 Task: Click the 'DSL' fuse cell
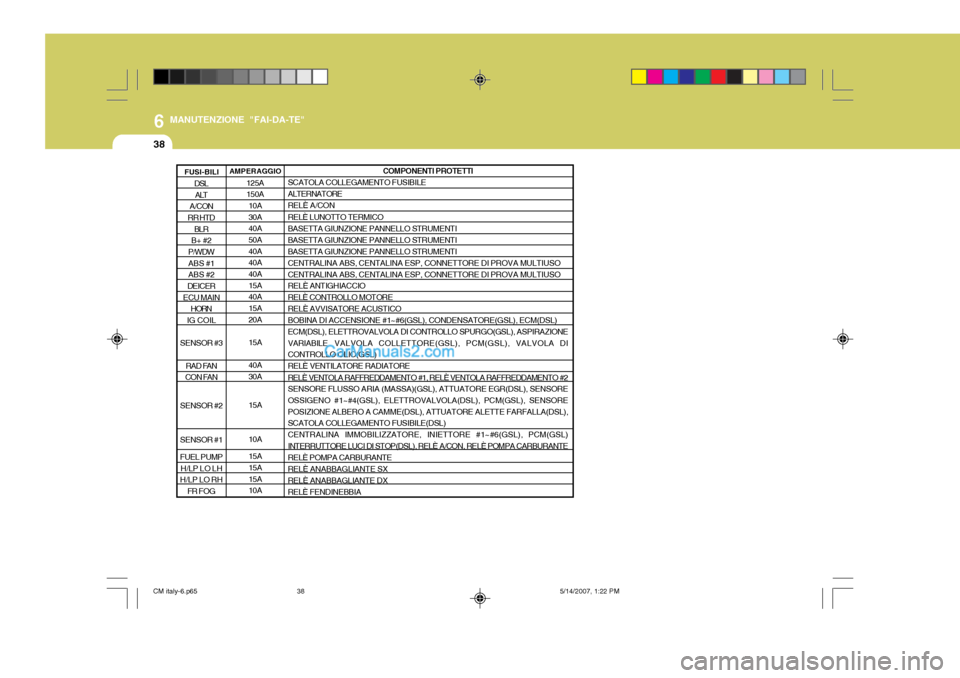201,183
